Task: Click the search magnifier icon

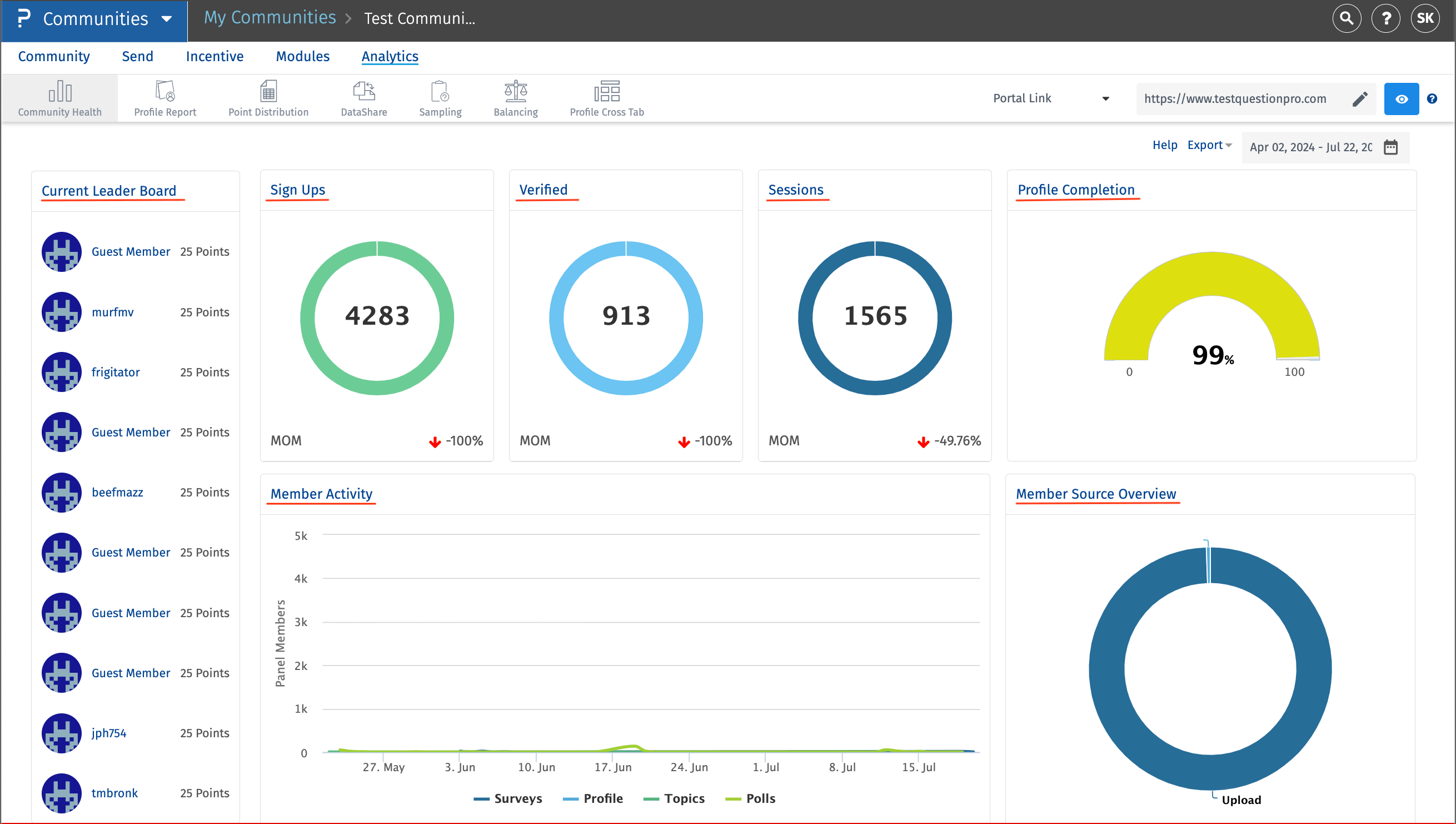Action: coord(1347,19)
